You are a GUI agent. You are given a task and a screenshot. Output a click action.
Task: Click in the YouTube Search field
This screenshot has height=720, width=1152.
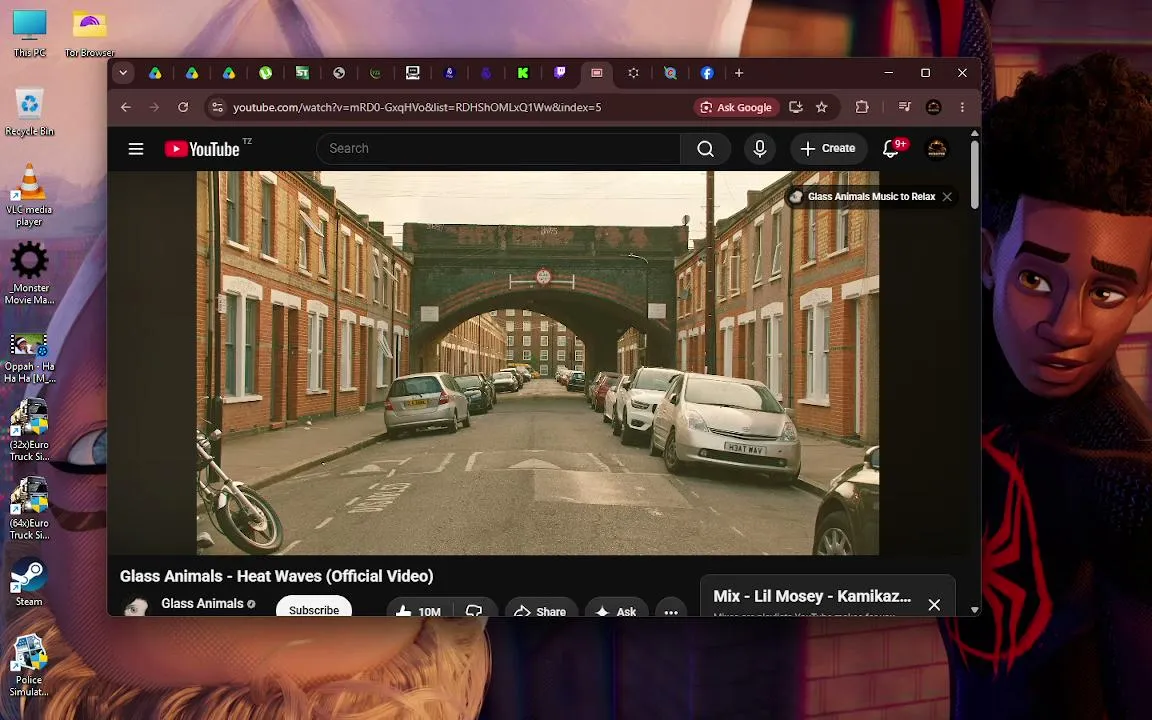point(498,149)
